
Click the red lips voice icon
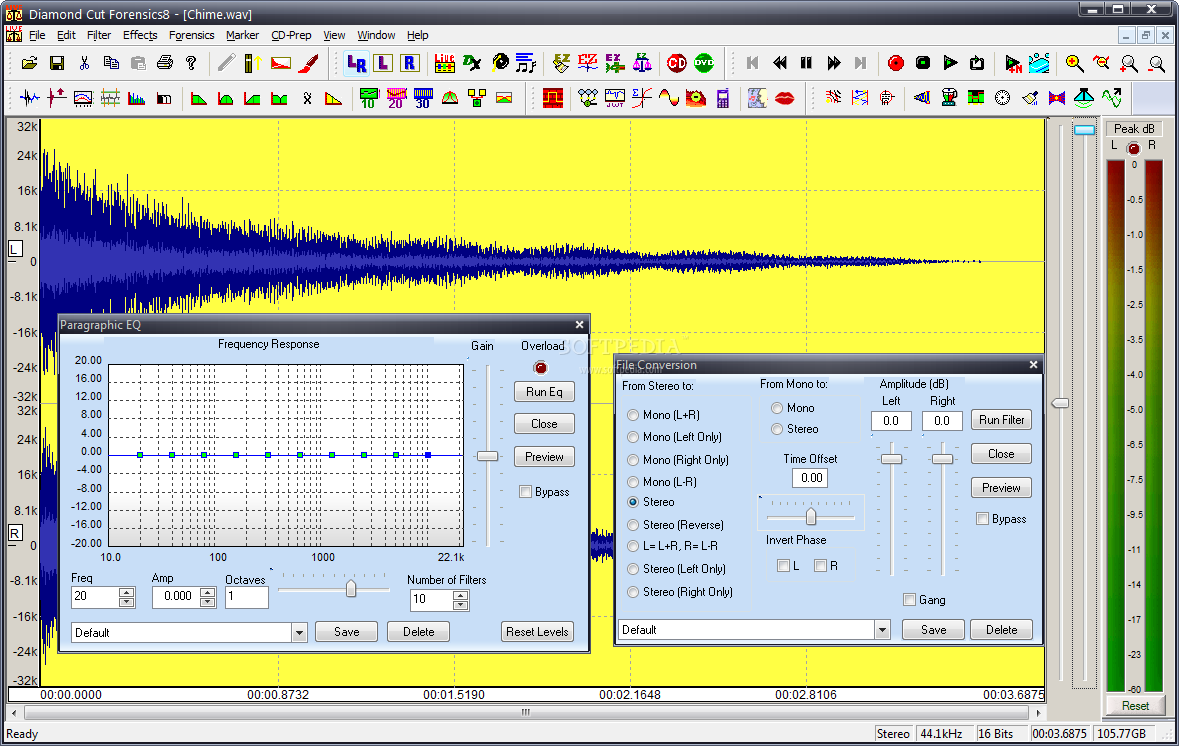[x=784, y=98]
